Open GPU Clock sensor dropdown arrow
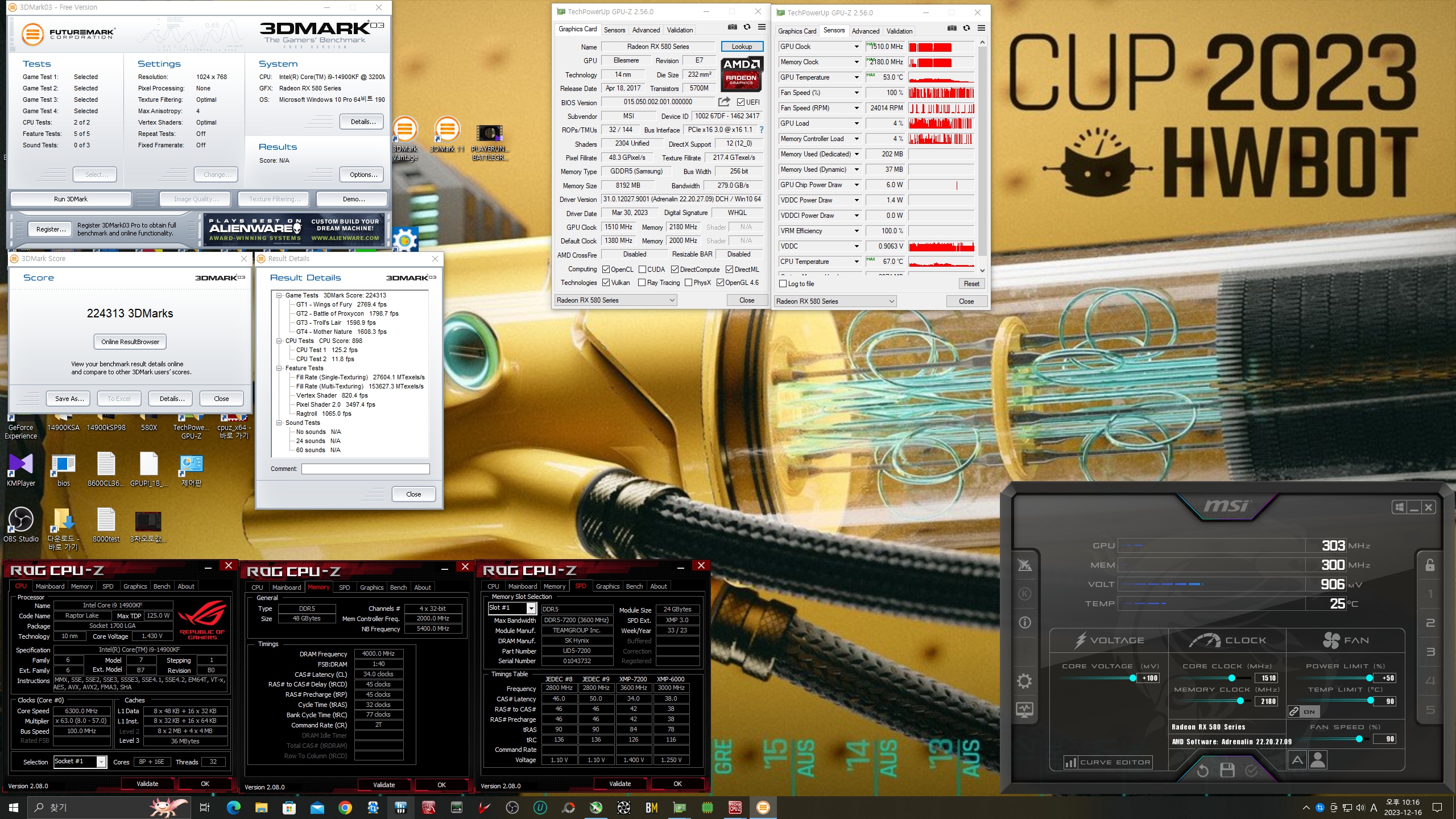The image size is (1456, 819). tap(856, 47)
